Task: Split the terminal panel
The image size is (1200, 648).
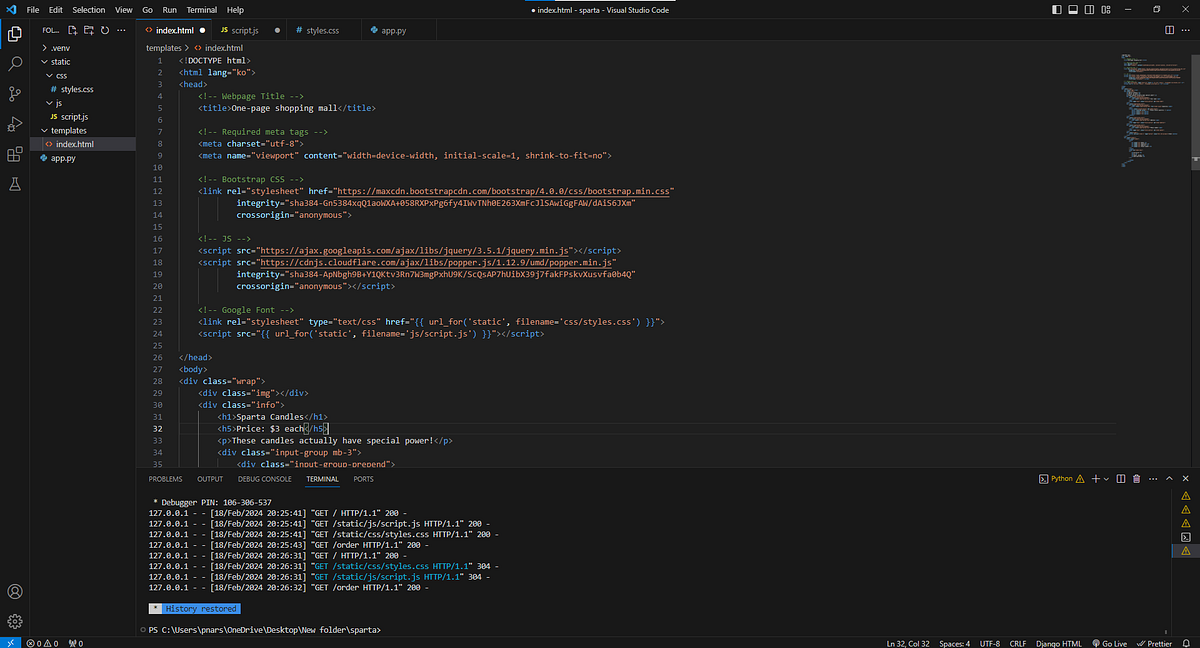Action: [x=1120, y=478]
